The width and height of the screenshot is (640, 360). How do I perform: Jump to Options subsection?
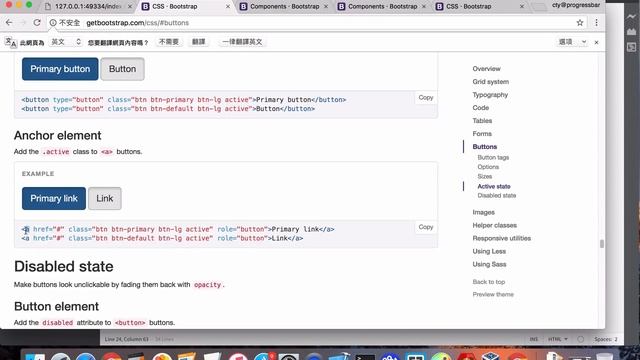(x=488, y=167)
